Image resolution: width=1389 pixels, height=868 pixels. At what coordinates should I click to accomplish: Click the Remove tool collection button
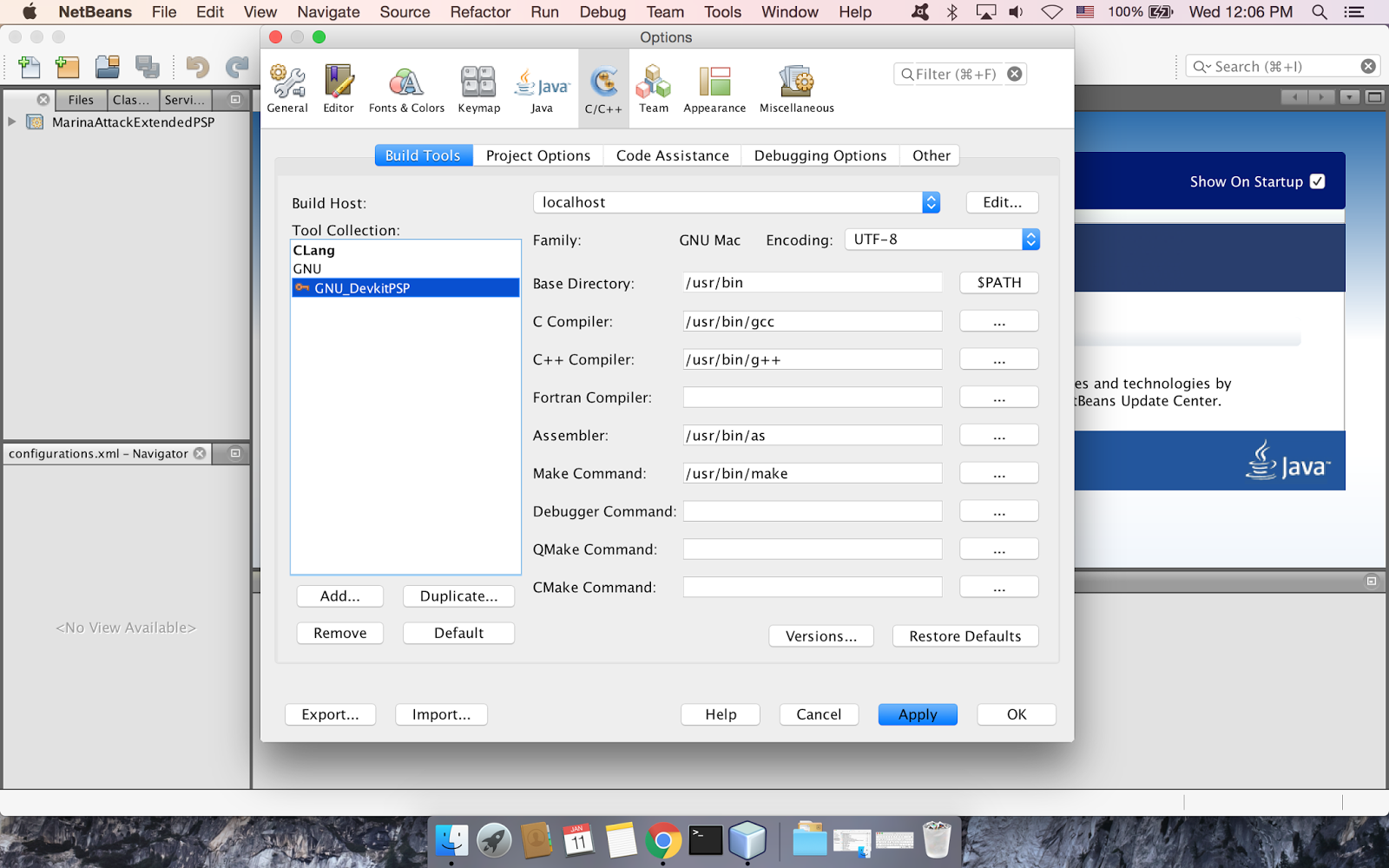pos(340,634)
